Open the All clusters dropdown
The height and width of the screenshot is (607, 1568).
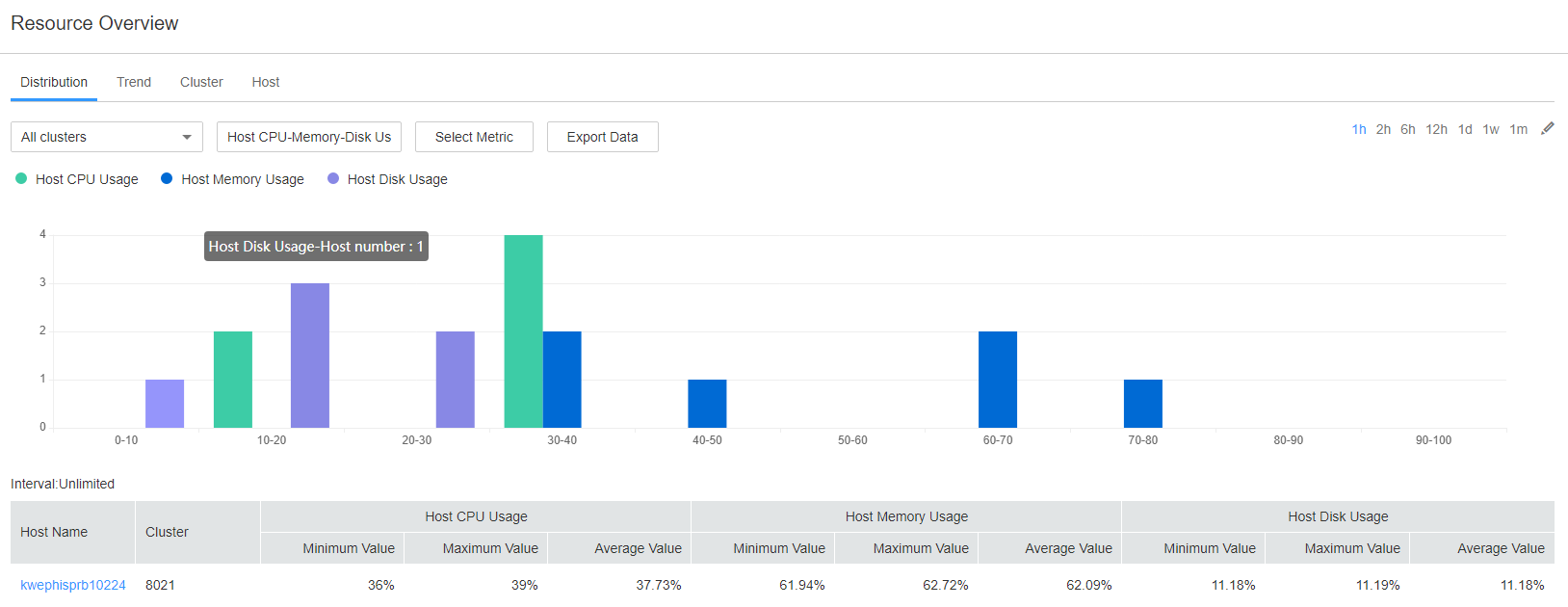107,137
